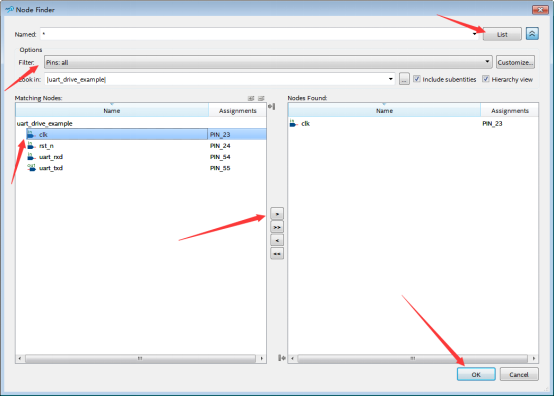Click the Assignments column header in Nodes Found

click(x=509, y=111)
